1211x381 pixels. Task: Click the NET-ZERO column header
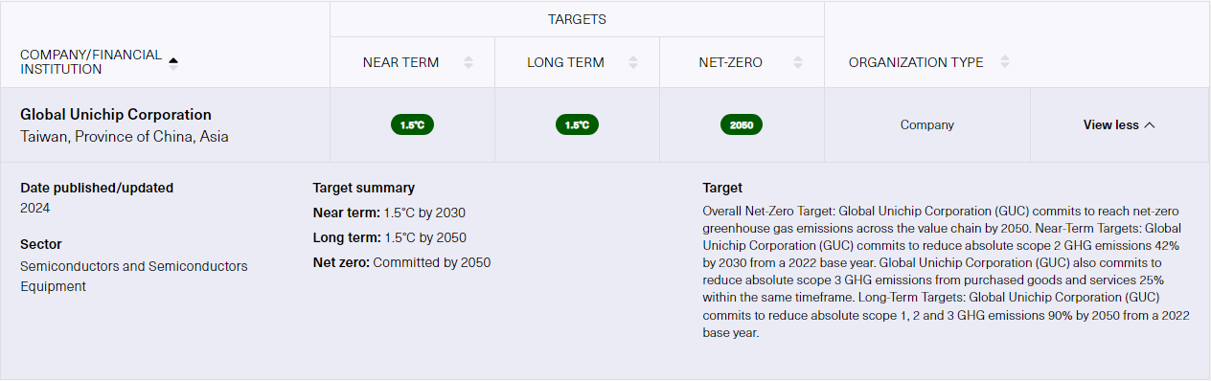[x=731, y=63]
